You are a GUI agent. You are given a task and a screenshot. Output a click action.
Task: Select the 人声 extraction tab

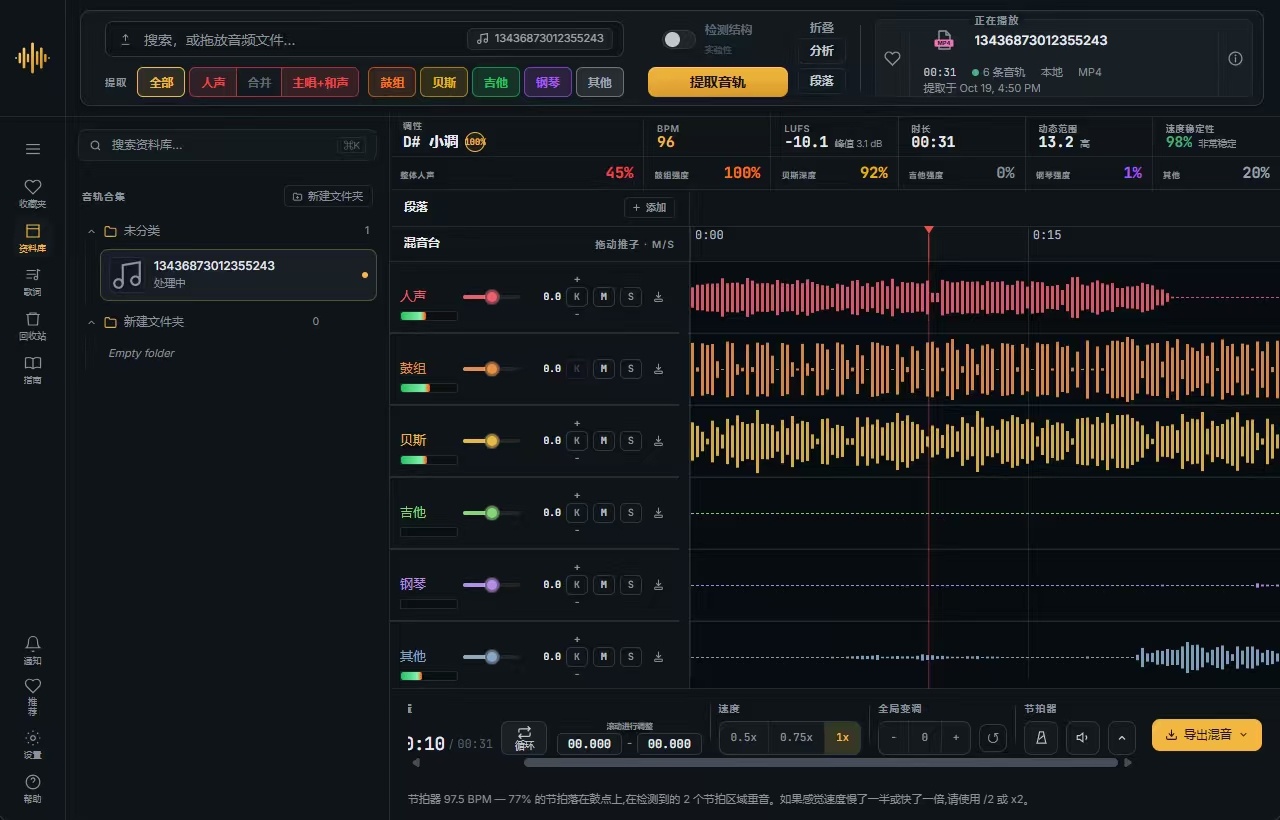pyautogui.click(x=213, y=82)
